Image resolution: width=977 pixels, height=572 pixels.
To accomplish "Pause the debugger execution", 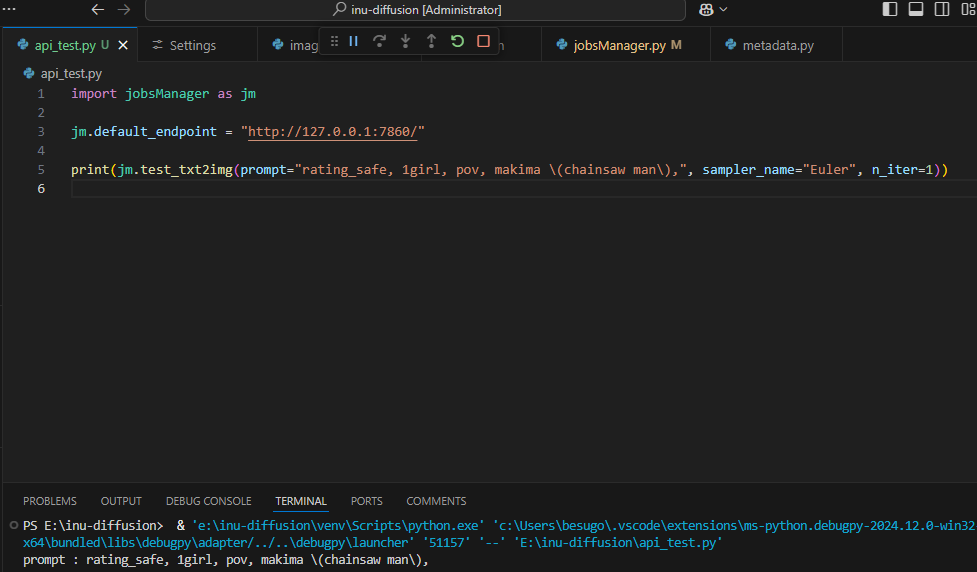I will point(353,41).
